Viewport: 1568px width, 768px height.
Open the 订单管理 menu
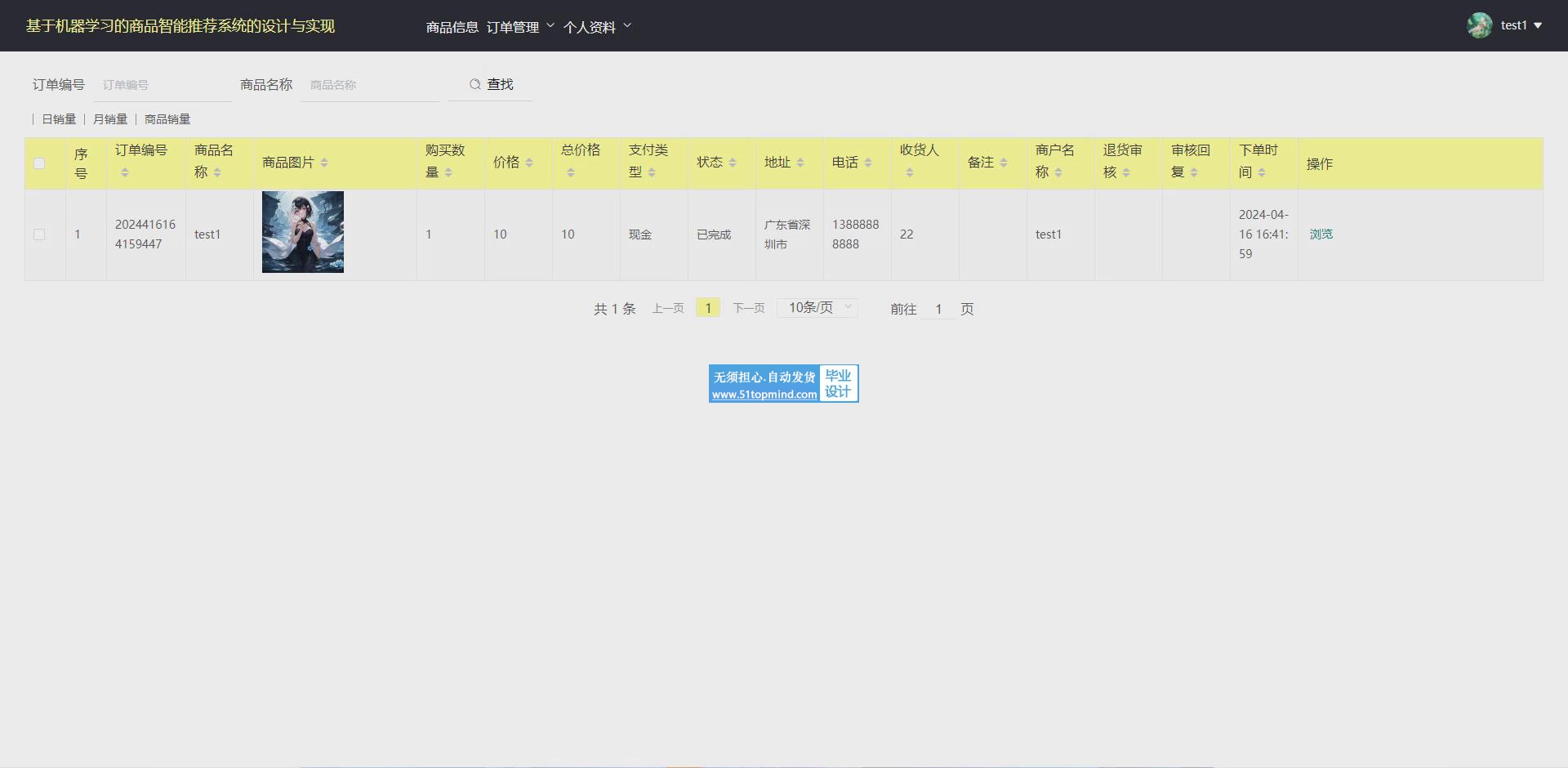coord(513,27)
